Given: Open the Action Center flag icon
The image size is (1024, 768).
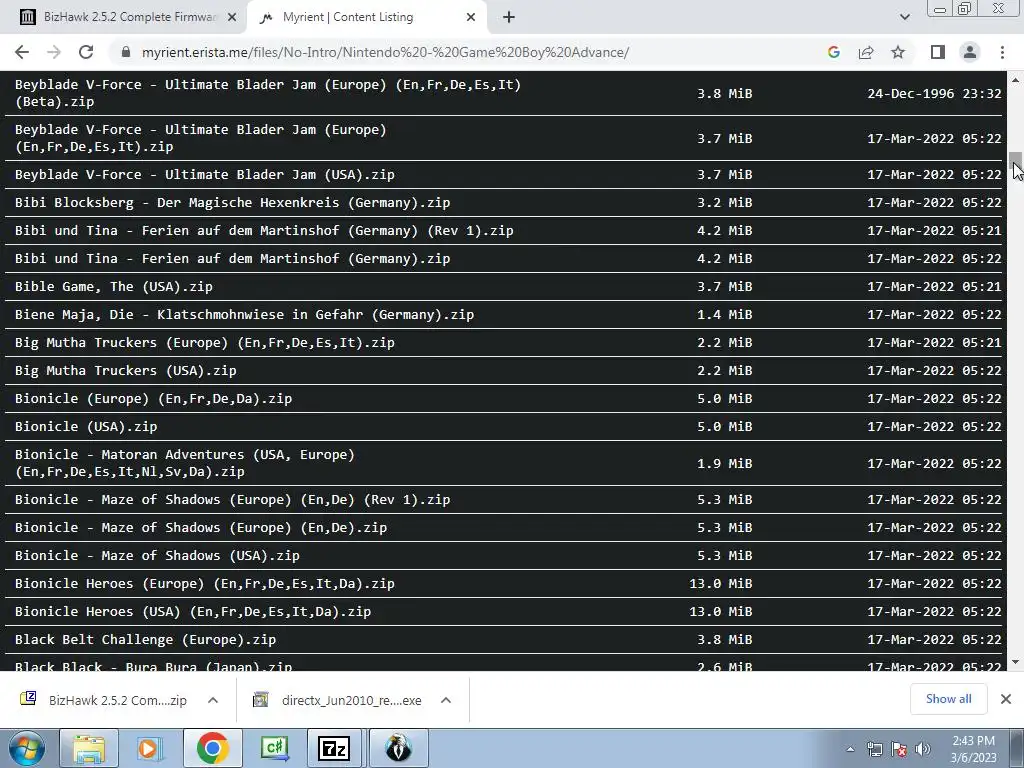Looking at the screenshot, I should pos(899,749).
